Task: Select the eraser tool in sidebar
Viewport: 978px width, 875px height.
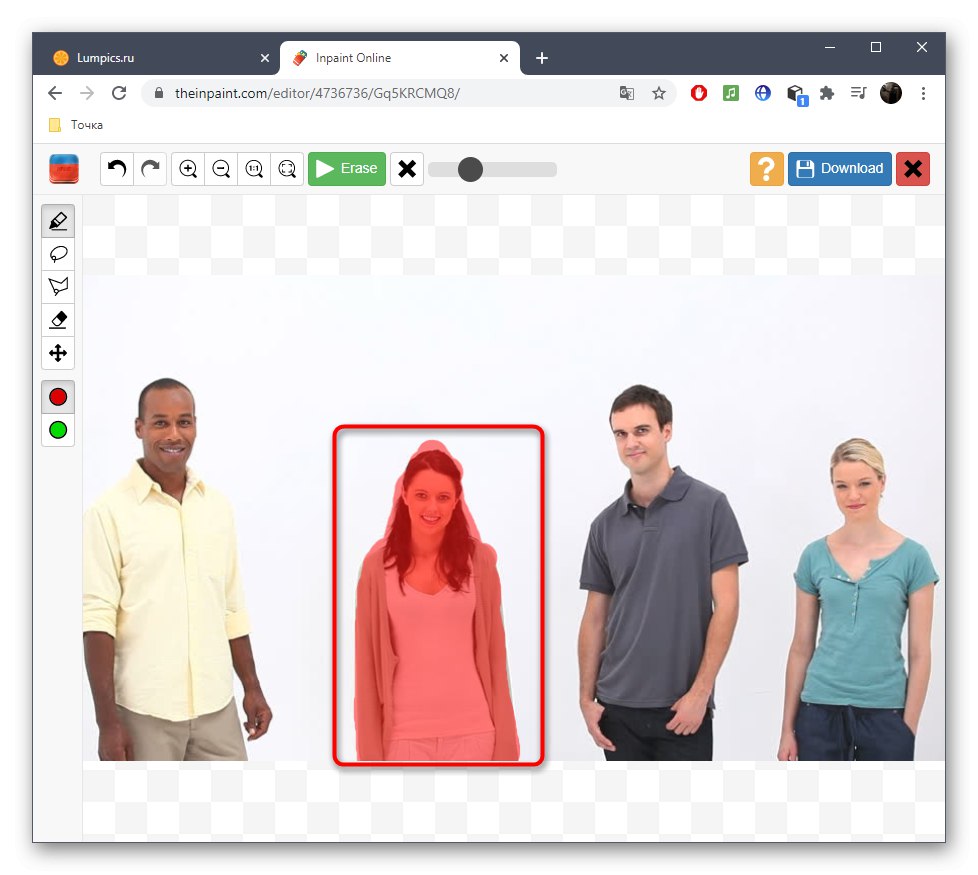Action: 58,320
